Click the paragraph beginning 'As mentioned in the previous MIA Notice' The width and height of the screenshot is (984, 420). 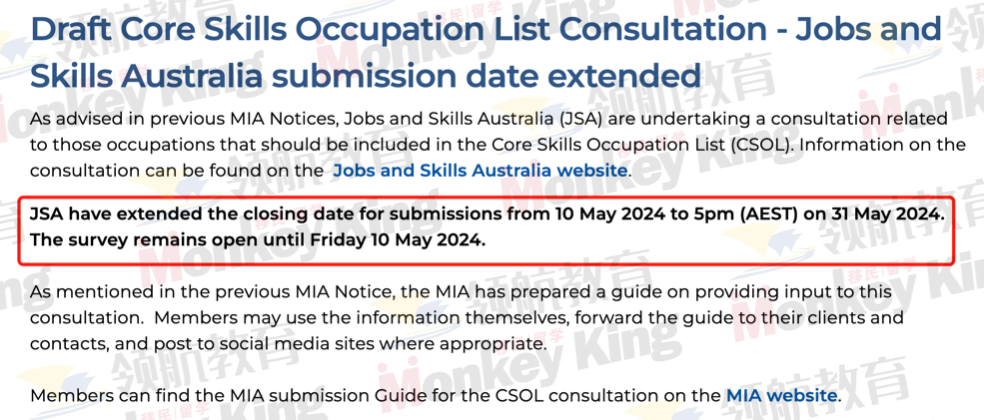[x=467, y=318]
